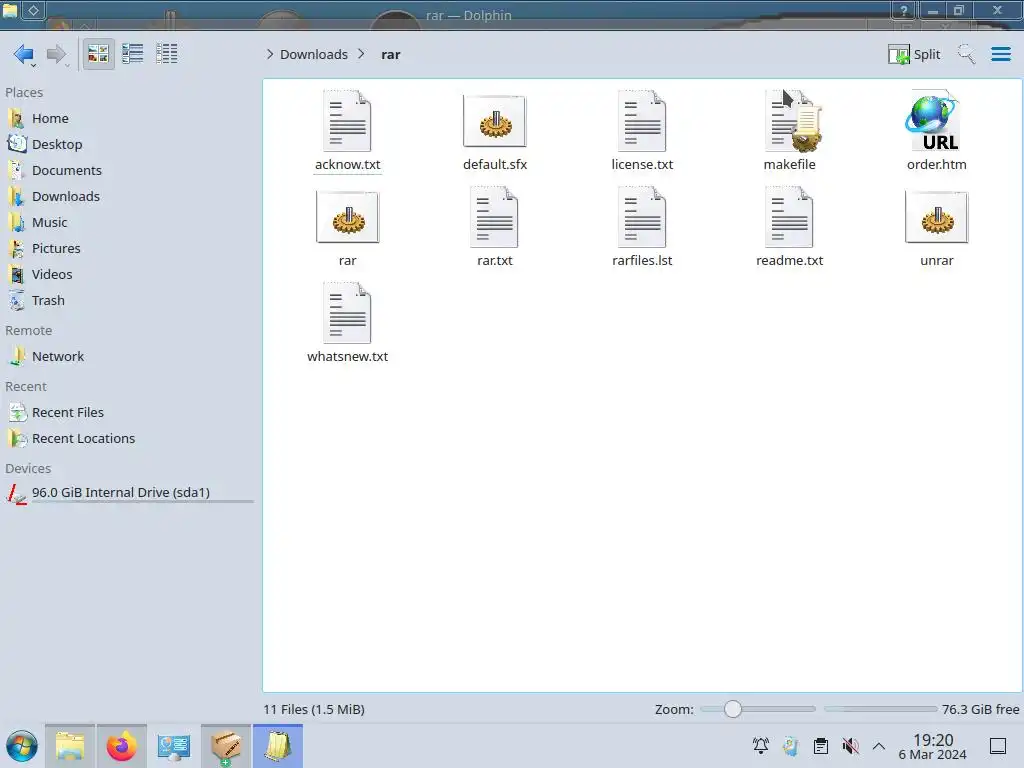This screenshot has height=768, width=1024.
Task: Open 96.0 GiB Internal Drive (sda1)
Action: (x=128, y=493)
